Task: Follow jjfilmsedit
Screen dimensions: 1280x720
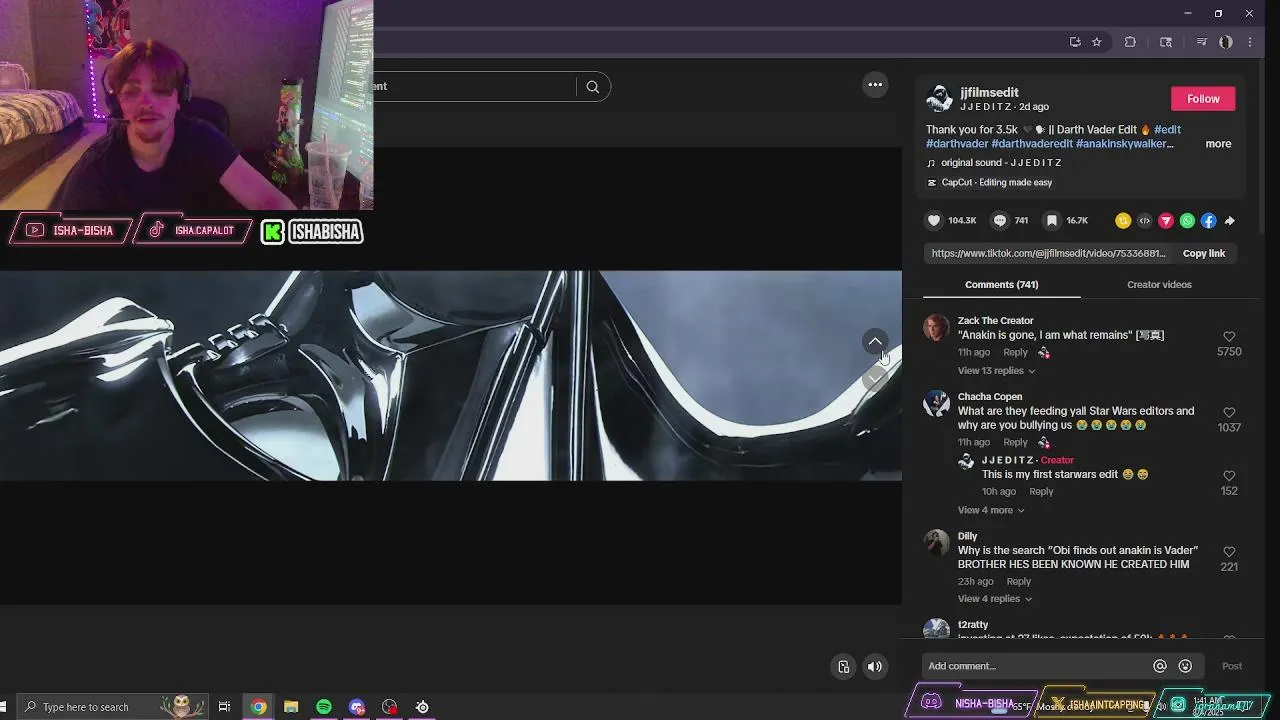Action: (x=1203, y=99)
